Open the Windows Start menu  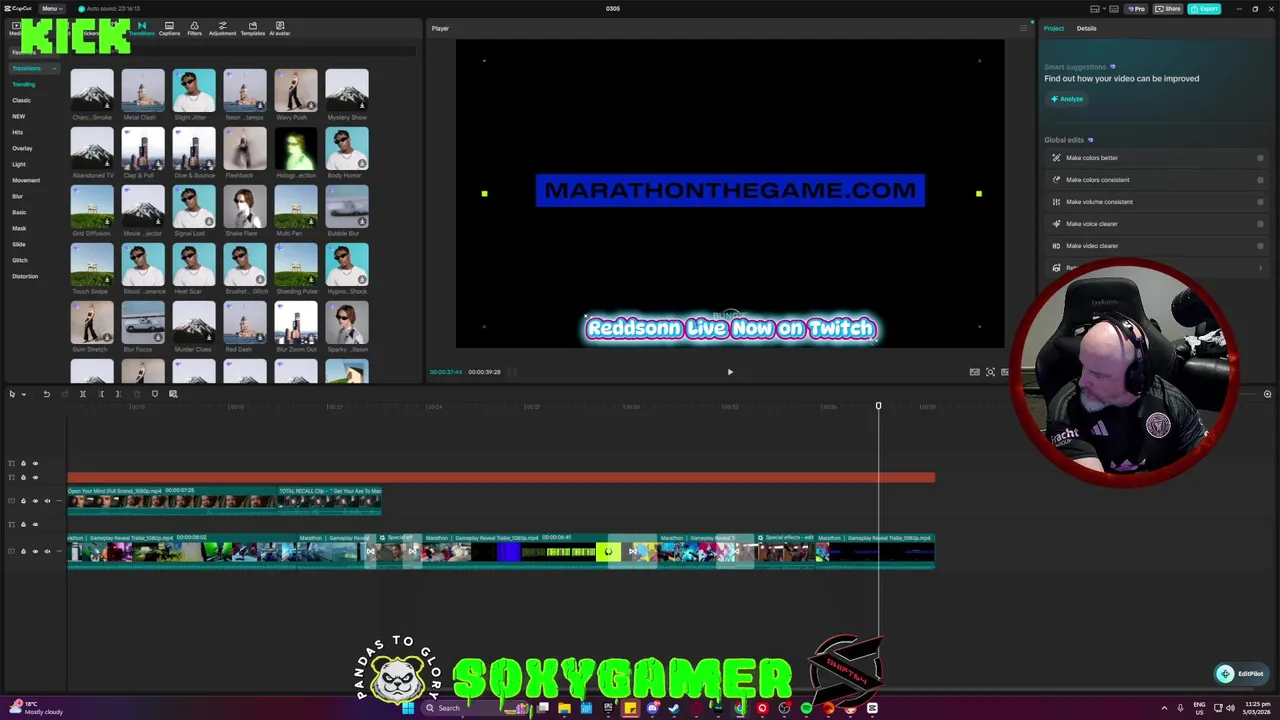(408, 708)
